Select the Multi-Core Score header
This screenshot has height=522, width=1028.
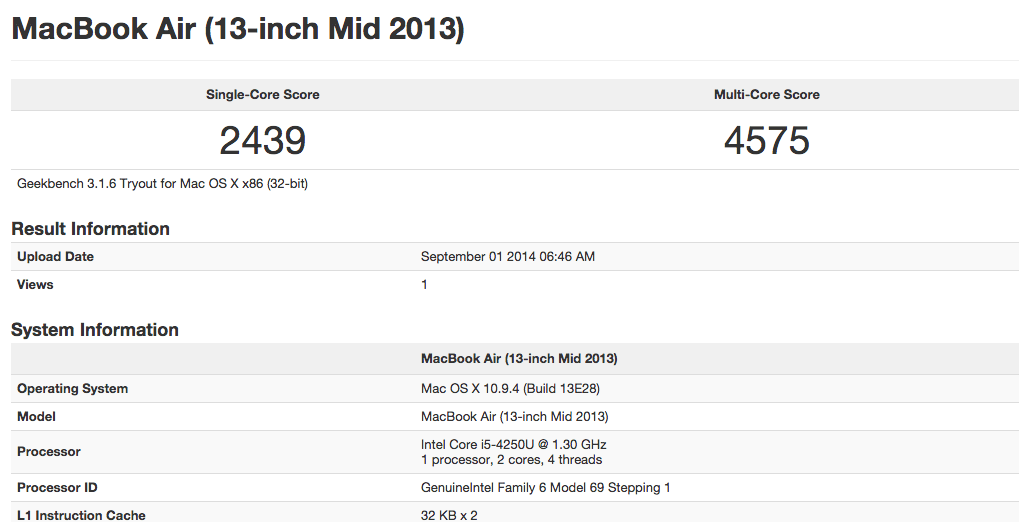[x=766, y=94]
